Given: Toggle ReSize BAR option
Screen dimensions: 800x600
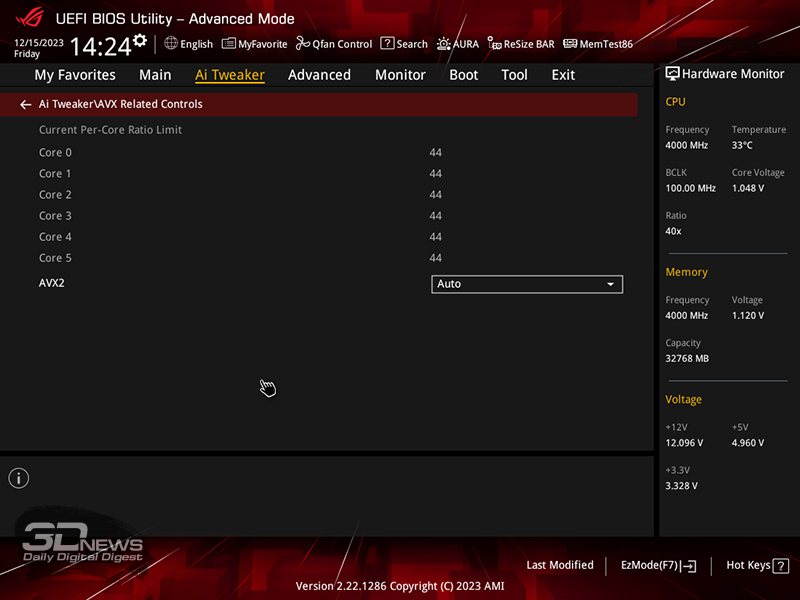Looking at the screenshot, I should point(521,44).
